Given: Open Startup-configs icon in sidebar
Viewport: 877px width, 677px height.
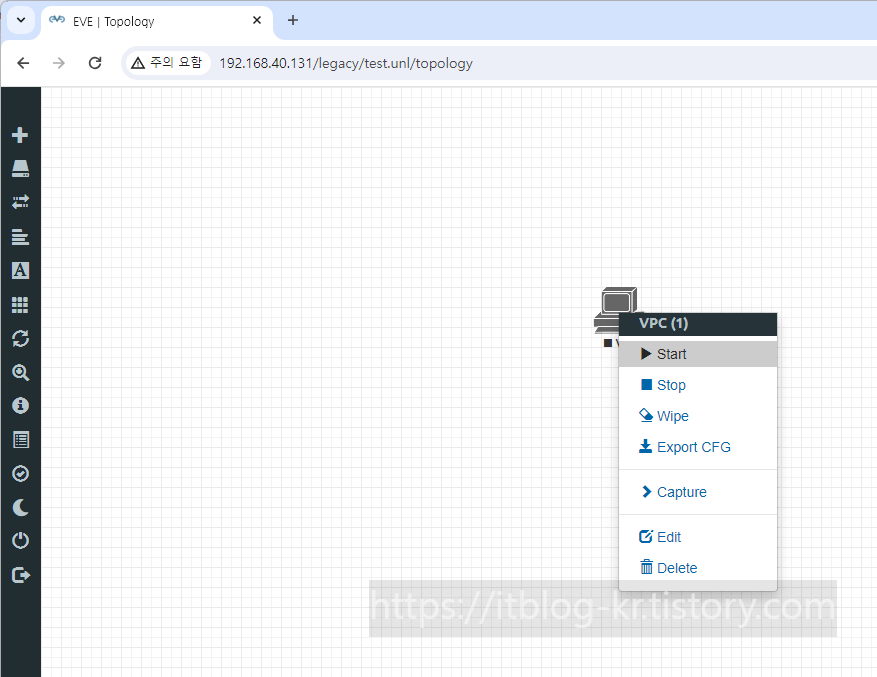Looking at the screenshot, I should [20, 237].
